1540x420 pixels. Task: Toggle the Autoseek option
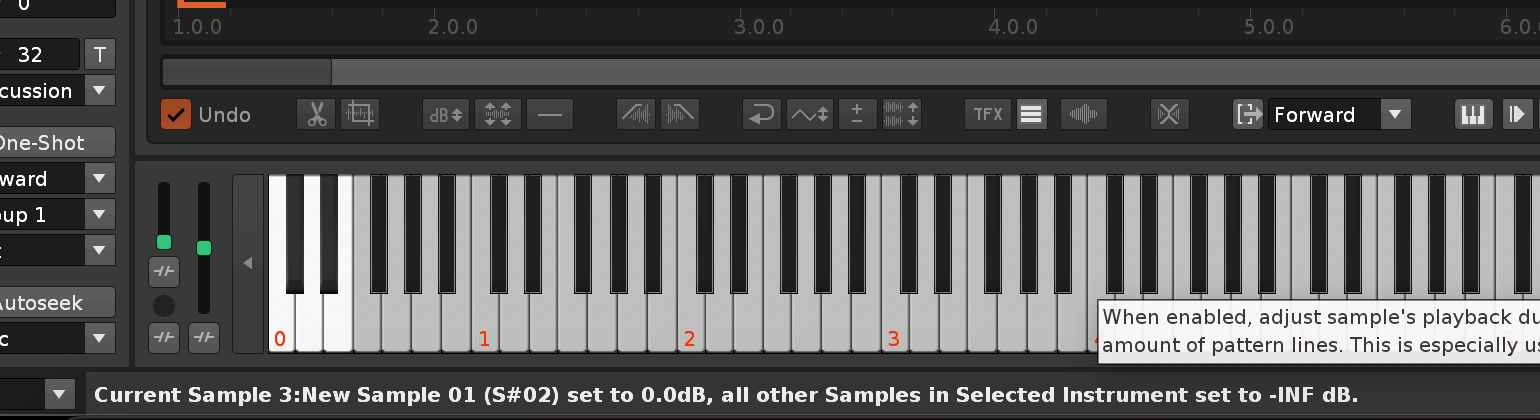click(x=50, y=302)
